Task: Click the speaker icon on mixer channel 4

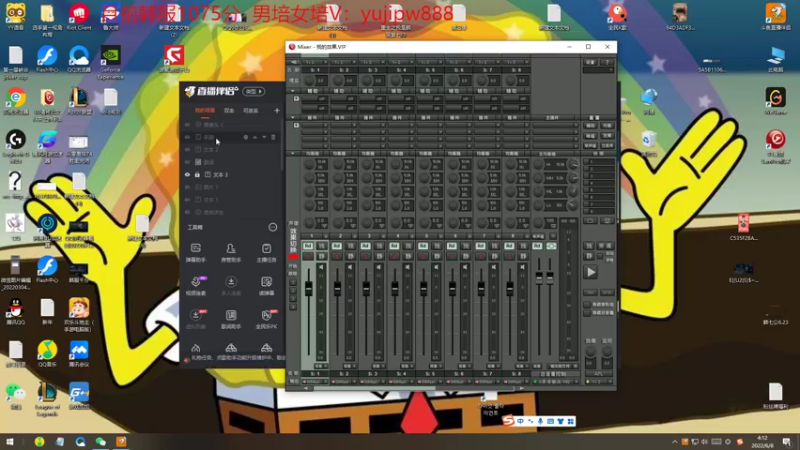Action: [408, 267]
